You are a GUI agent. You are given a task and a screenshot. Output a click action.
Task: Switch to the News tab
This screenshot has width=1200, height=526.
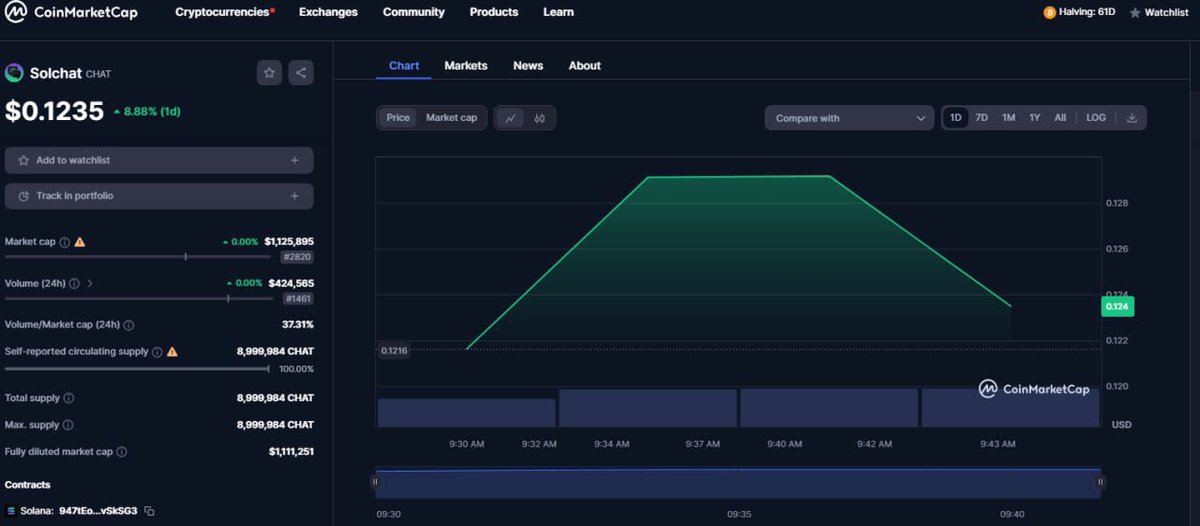528,66
